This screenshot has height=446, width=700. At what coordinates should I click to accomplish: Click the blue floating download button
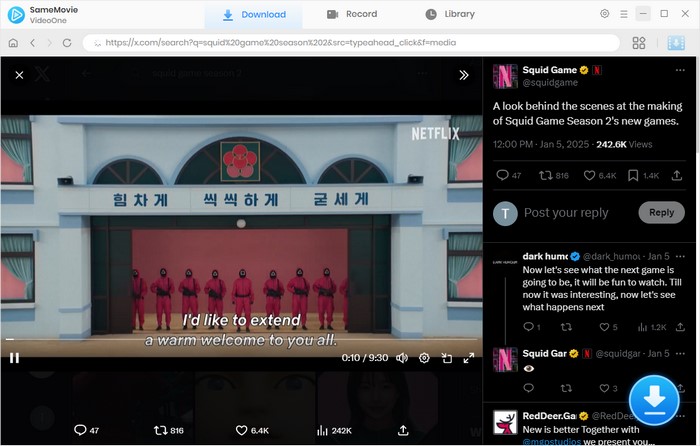(x=654, y=400)
